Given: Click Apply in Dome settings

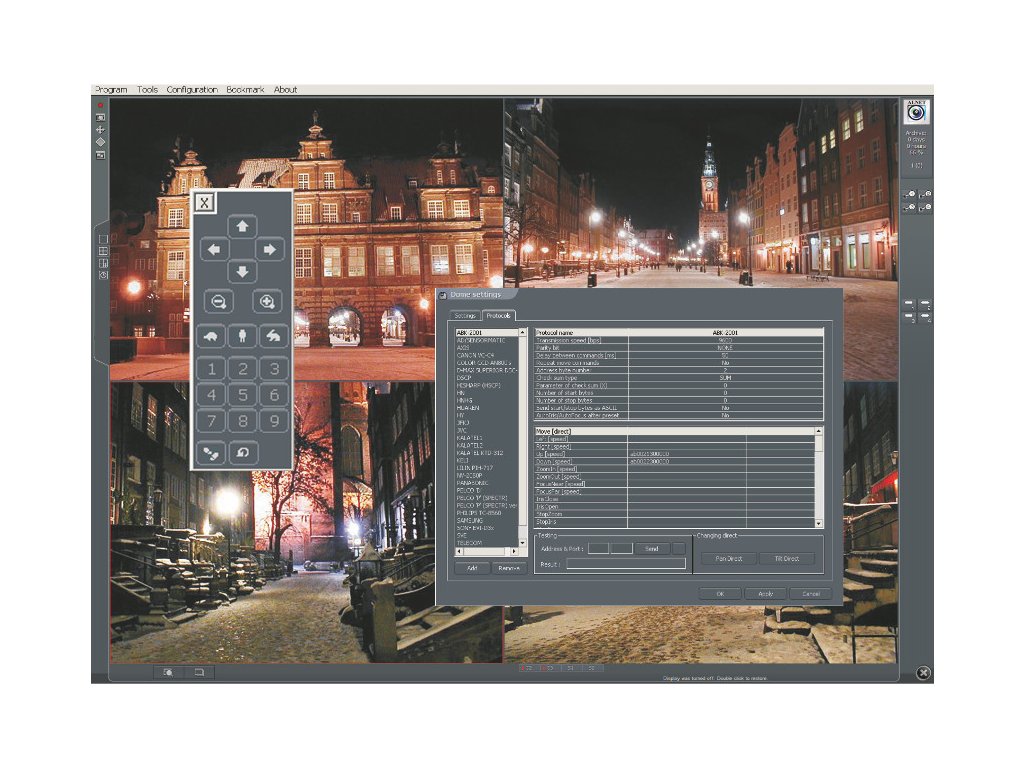Looking at the screenshot, I should tap(765, 593).
